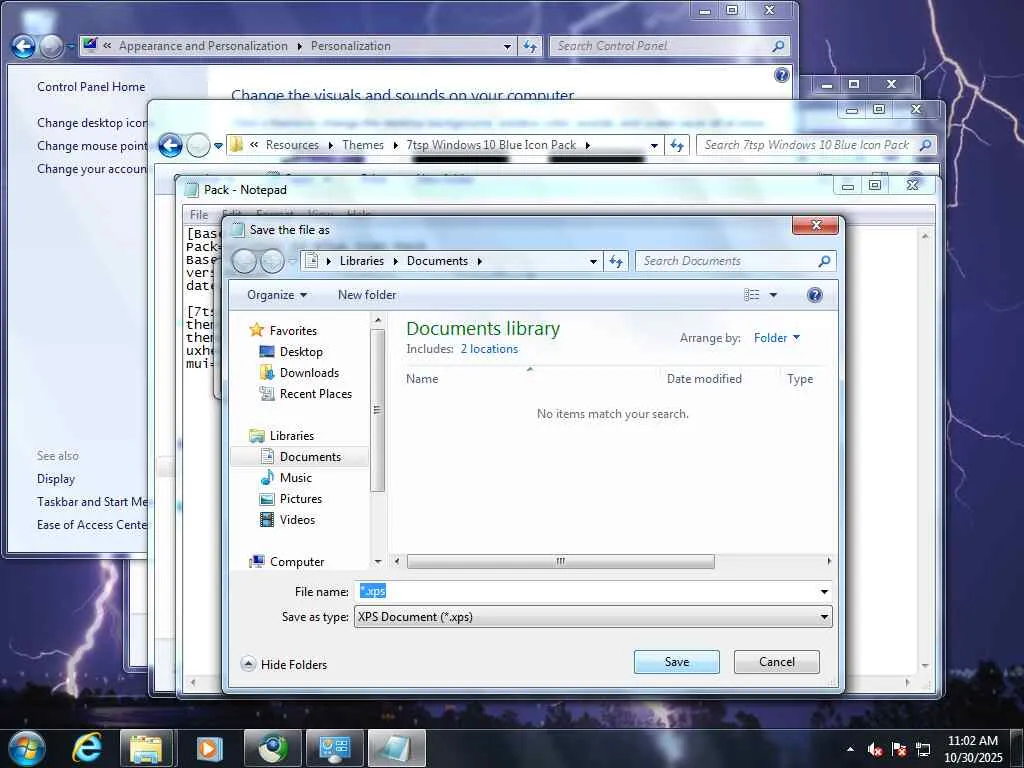Open Windows Media Player taskbar icon
Viewport: 1024px width, 768px height.
(x=209, y=749)
